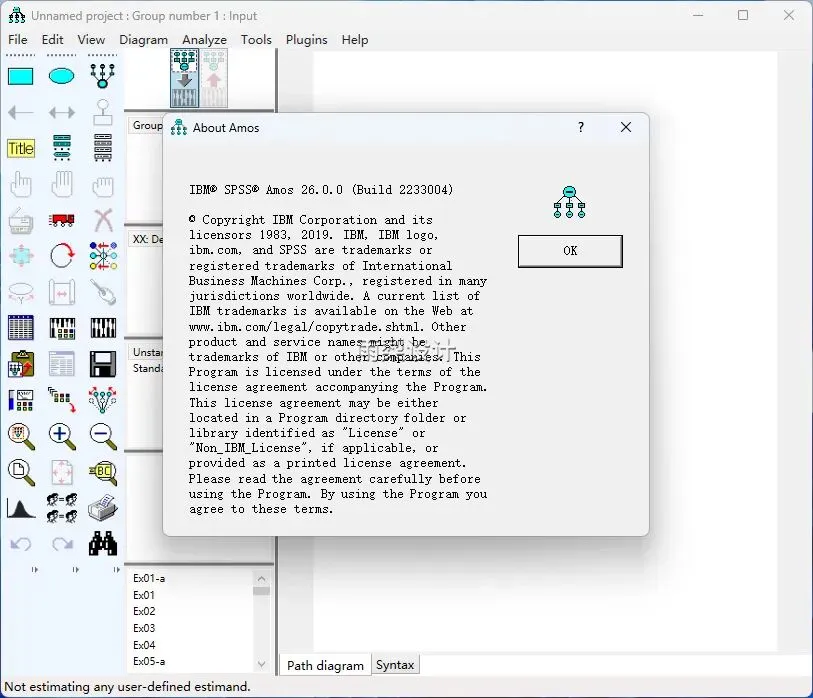Select the touch up variable tool
The width and height of the screenshot is (813, 698).
[103, 292]
